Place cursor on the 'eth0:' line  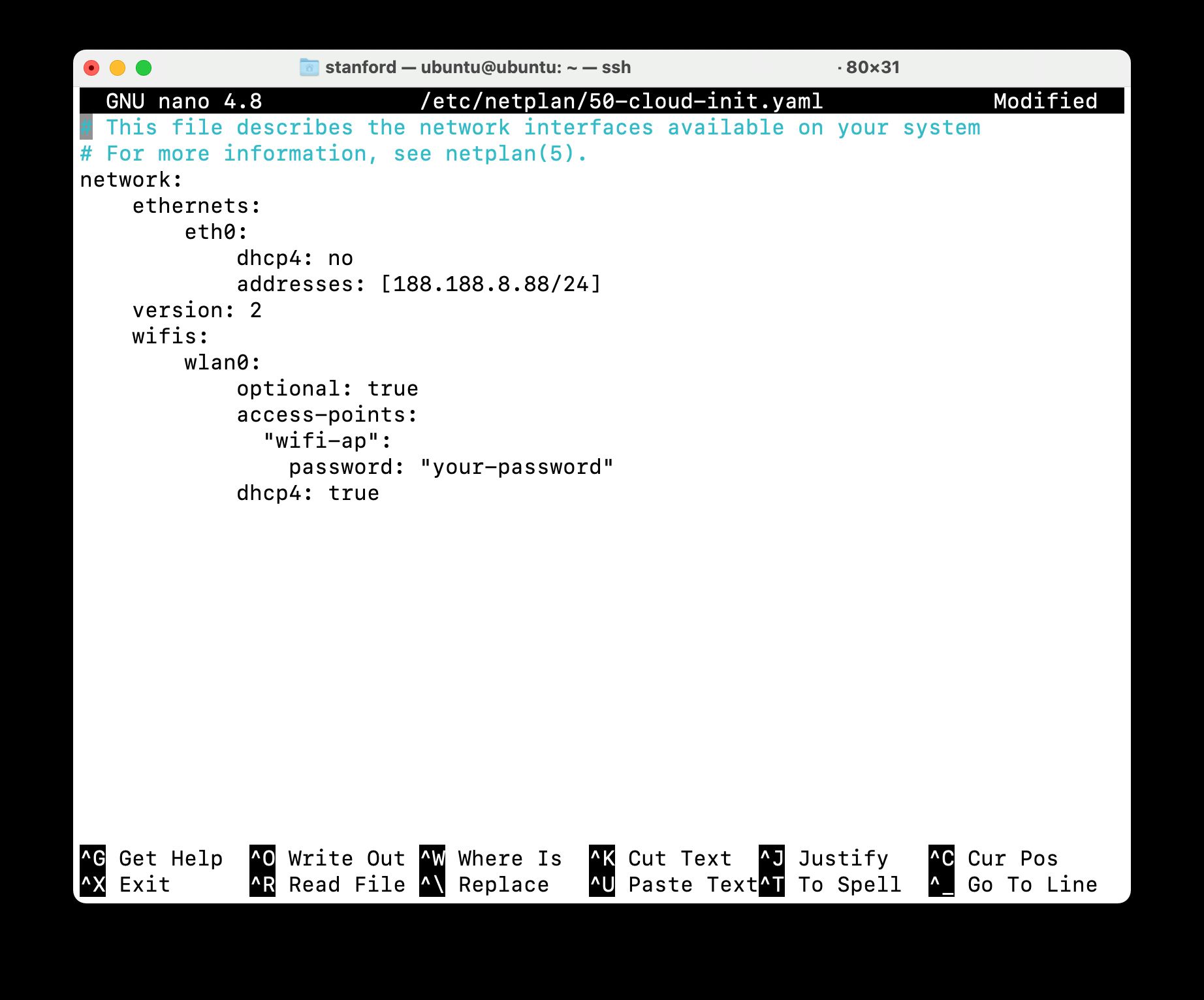[x=216, y=232]
